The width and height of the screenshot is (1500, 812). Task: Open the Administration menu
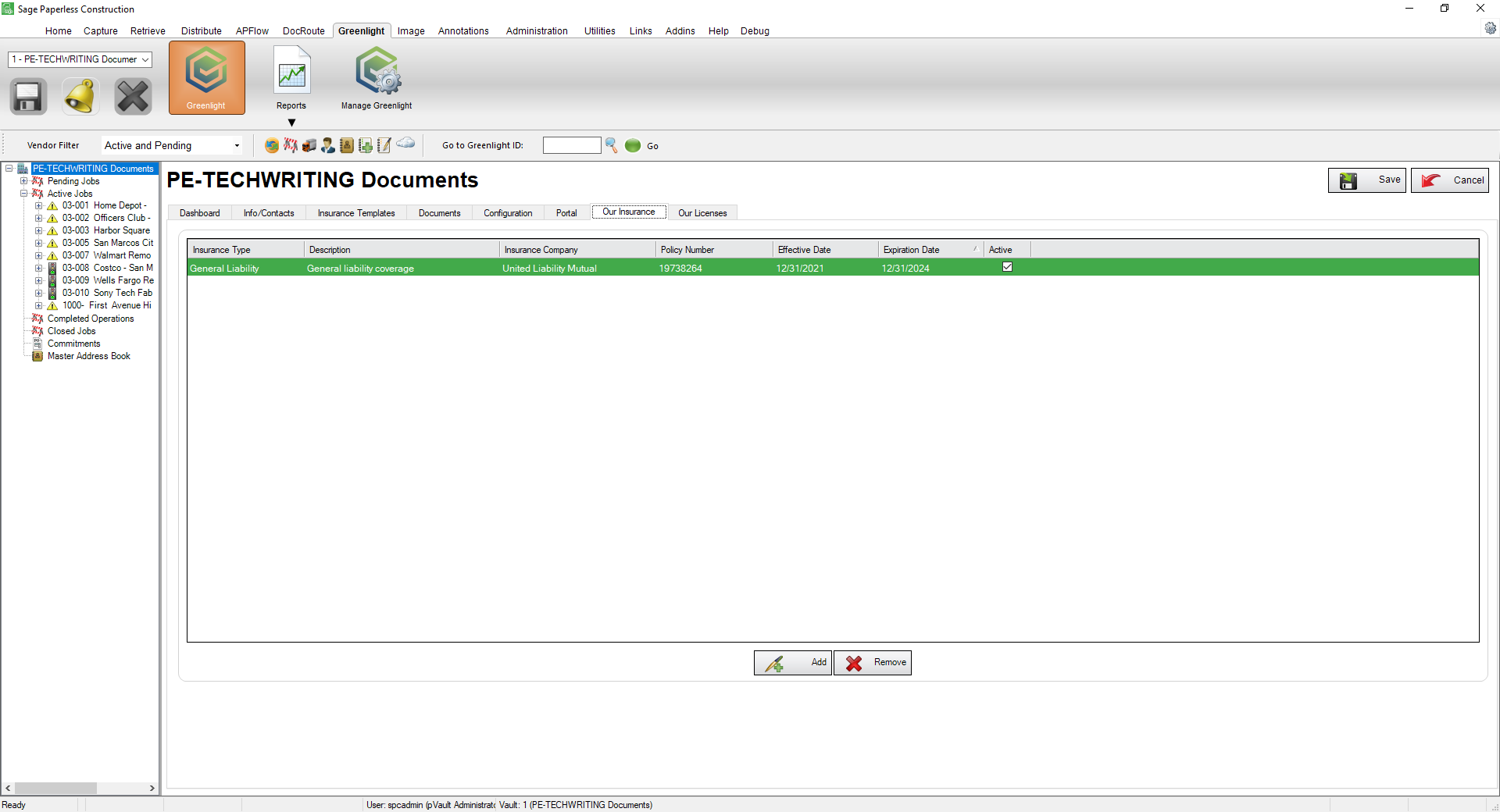(x=537, y=31)
